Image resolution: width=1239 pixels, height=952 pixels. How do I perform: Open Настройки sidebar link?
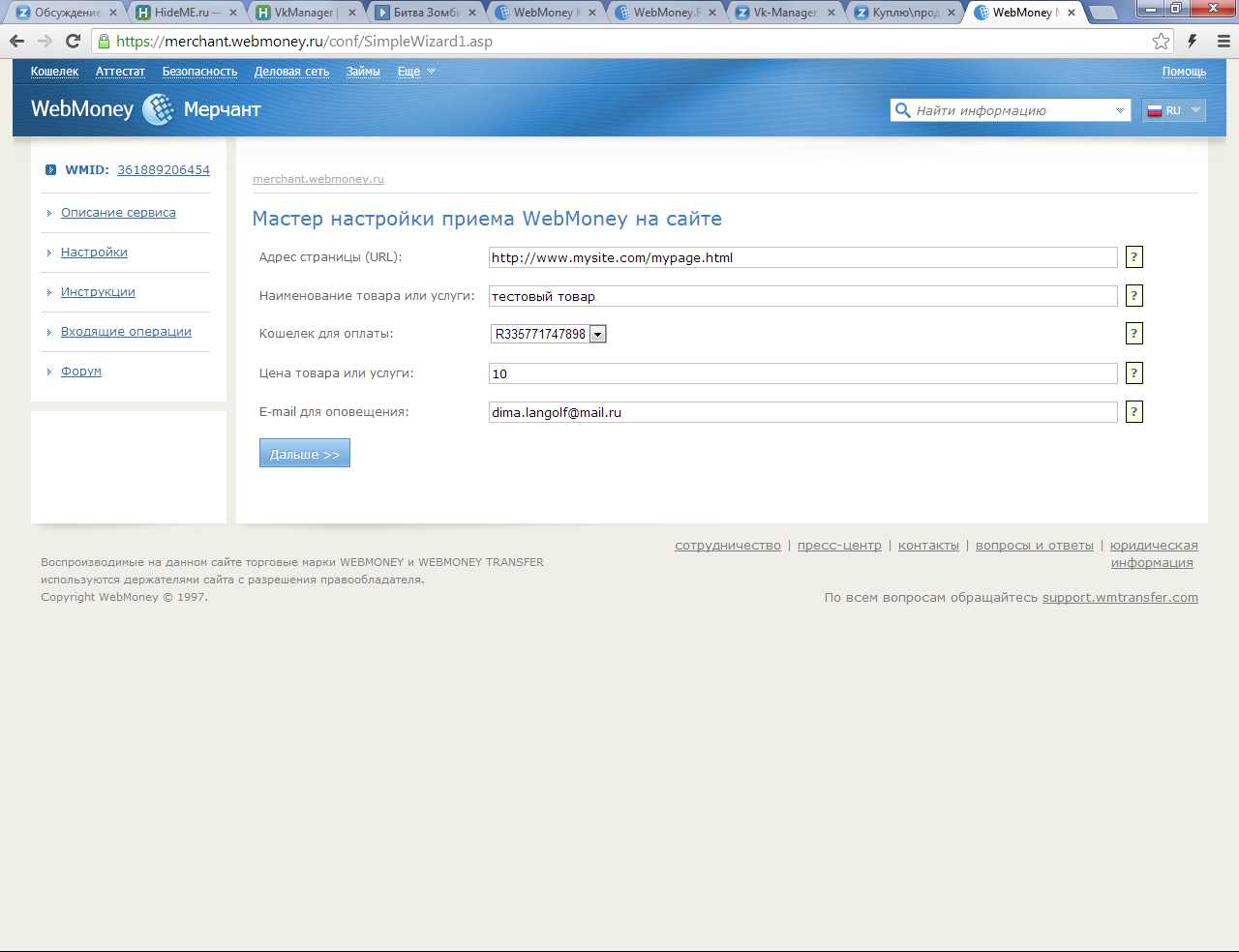coord(94,253)
